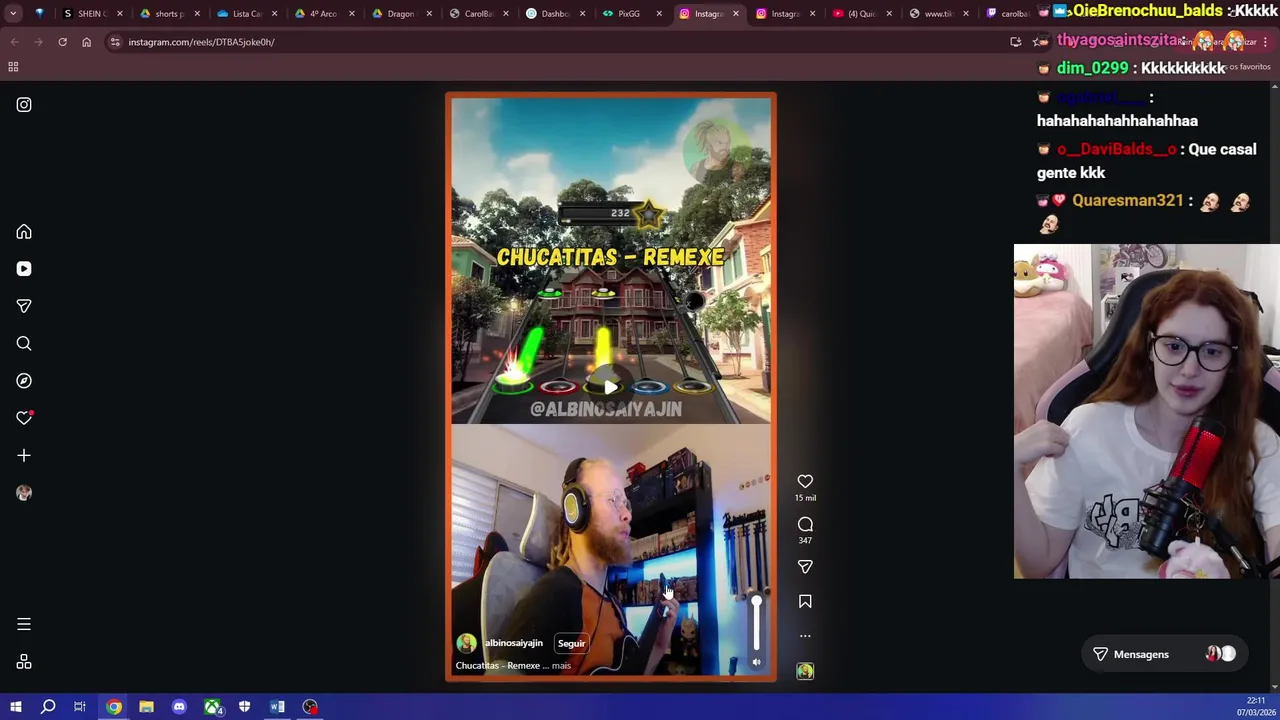The width and height of the screenshot is (1280, 720).
Task: Follow albinosaiyajin with the Seguir button
Action: 571,644
